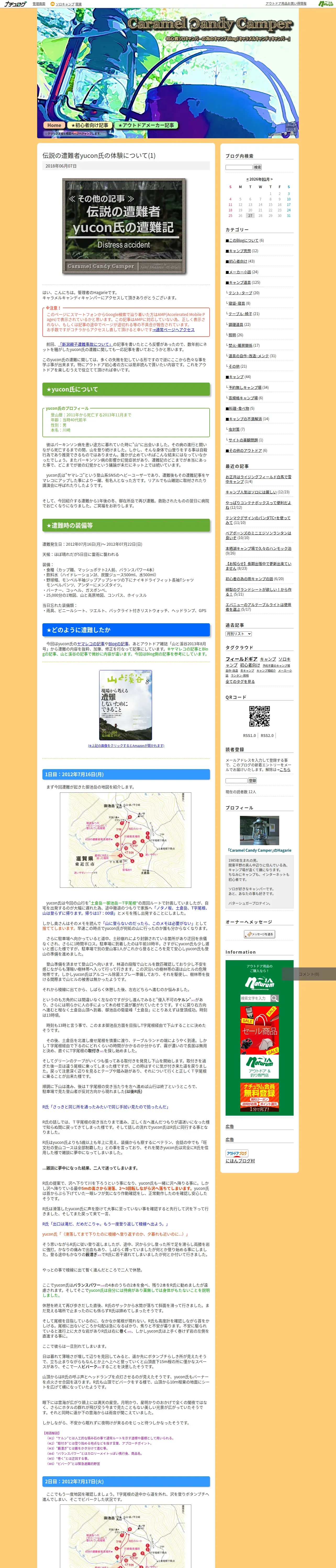Open the テーブル･椅子 subcategory

[240, 314]
